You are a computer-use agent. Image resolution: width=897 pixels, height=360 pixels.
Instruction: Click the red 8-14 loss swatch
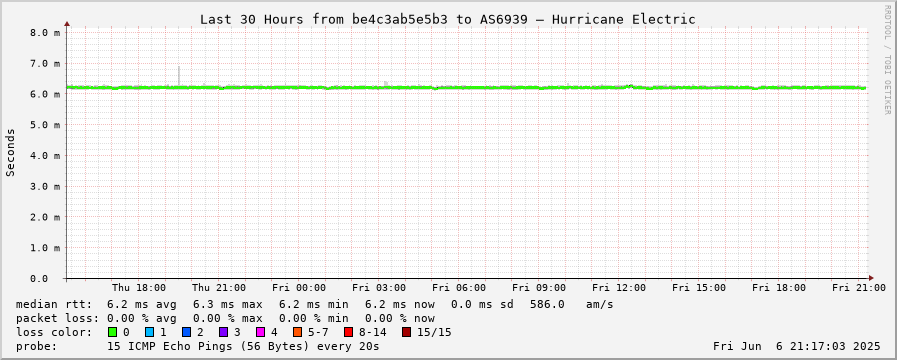pyautogui.click(x=348, y=332)
